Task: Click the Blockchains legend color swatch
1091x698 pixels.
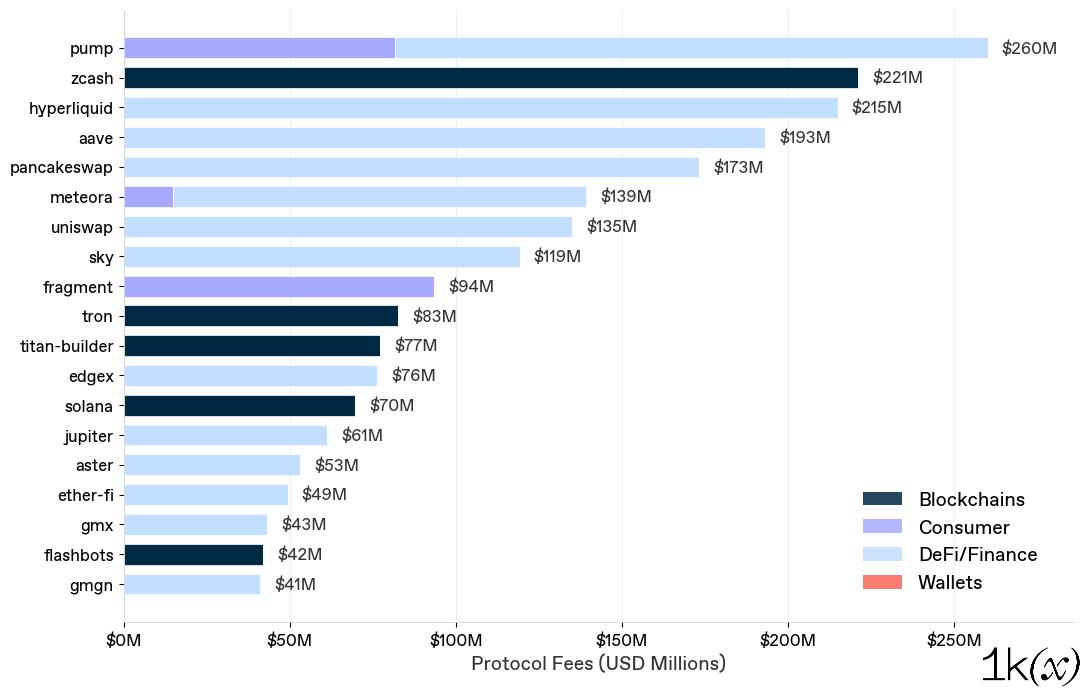Action: pyautogui.click(x=882, y=499)
